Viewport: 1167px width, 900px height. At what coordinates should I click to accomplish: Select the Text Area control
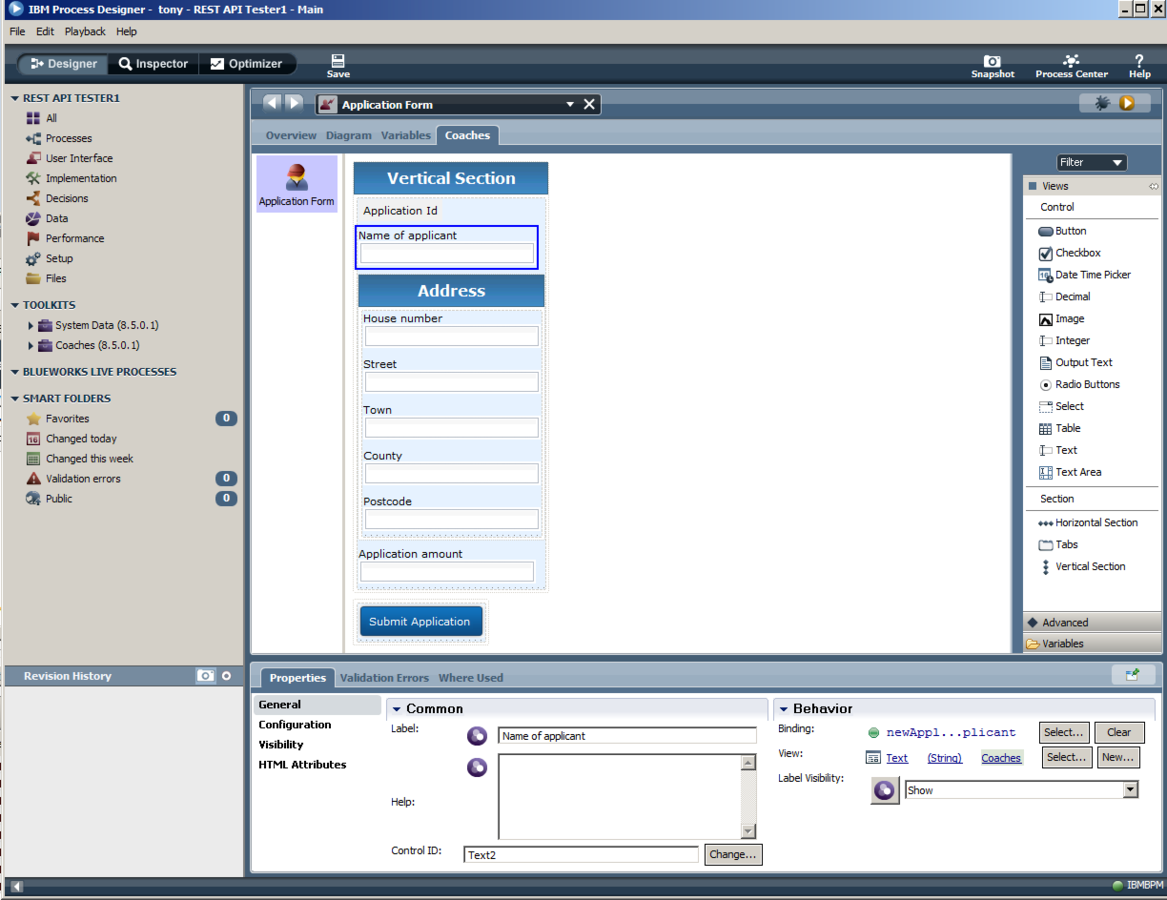click(x=1070, y=472)
